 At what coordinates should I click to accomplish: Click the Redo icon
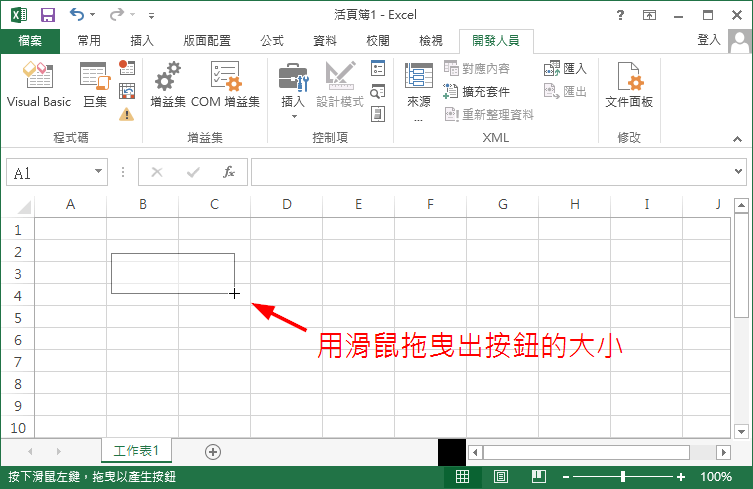click(117, 15)
